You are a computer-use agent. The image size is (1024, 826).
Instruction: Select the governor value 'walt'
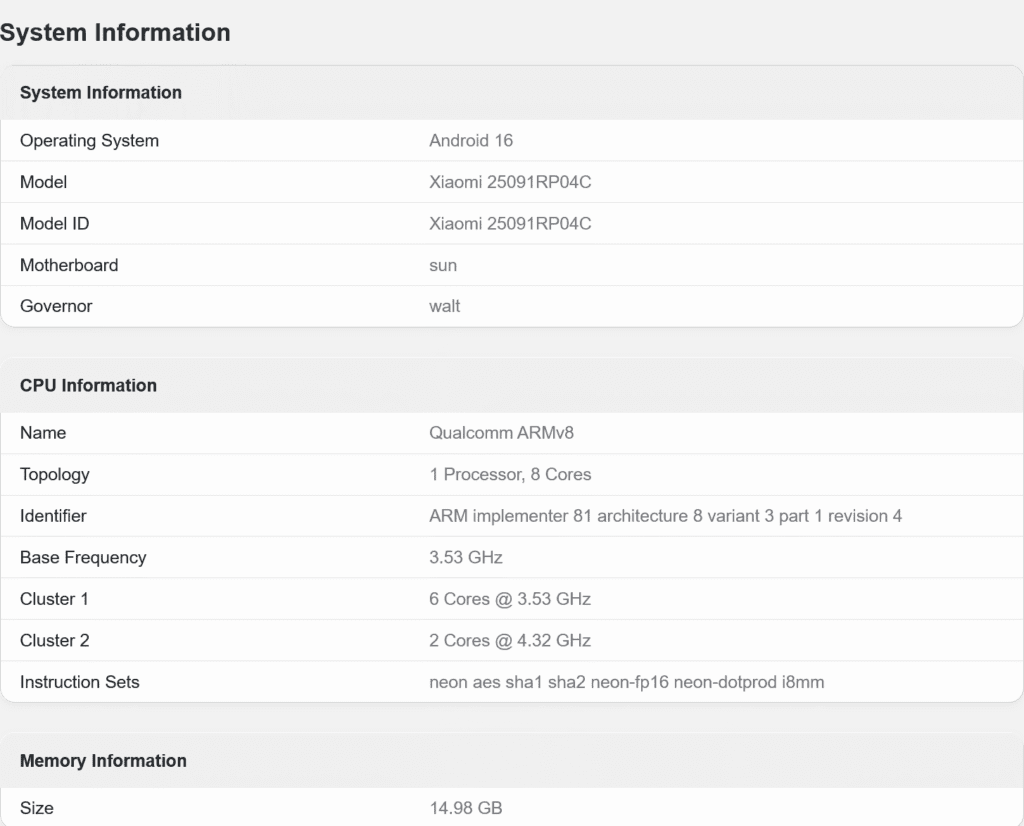click(x=445, y=306)
